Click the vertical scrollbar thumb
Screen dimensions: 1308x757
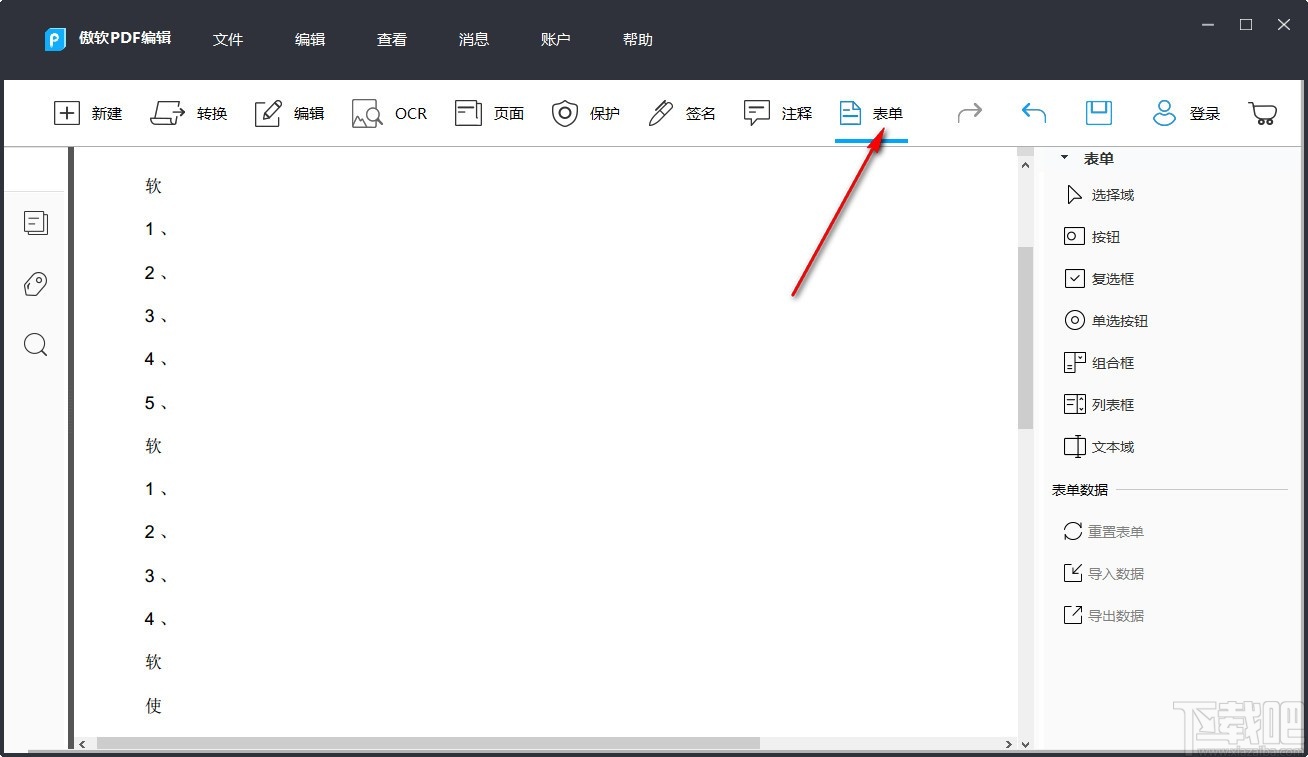(x=1025, y=338)
